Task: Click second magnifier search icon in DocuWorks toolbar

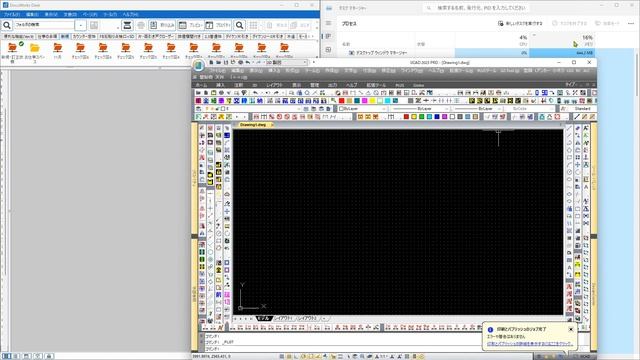Action: [x=240, y=25]
